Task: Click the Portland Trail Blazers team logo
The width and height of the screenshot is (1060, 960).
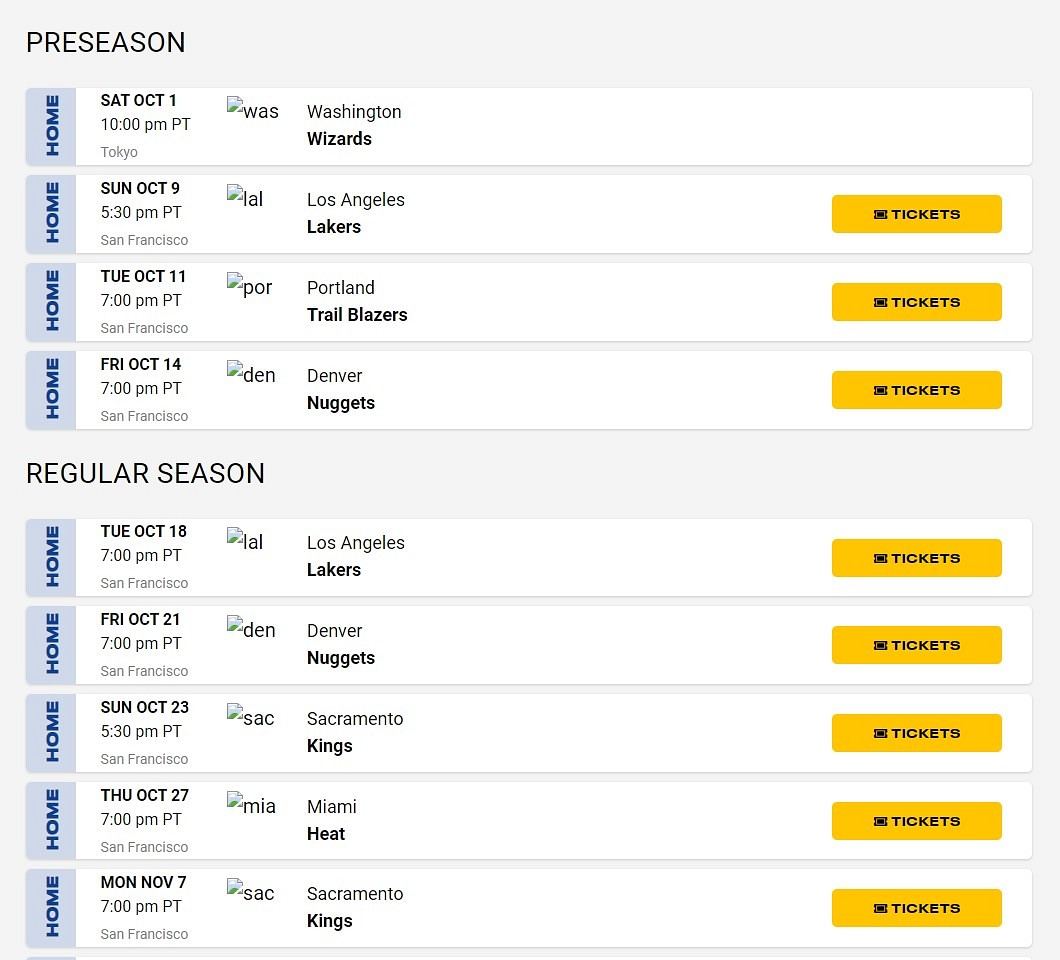Action: pyautogui.click(x=249, y=287)
